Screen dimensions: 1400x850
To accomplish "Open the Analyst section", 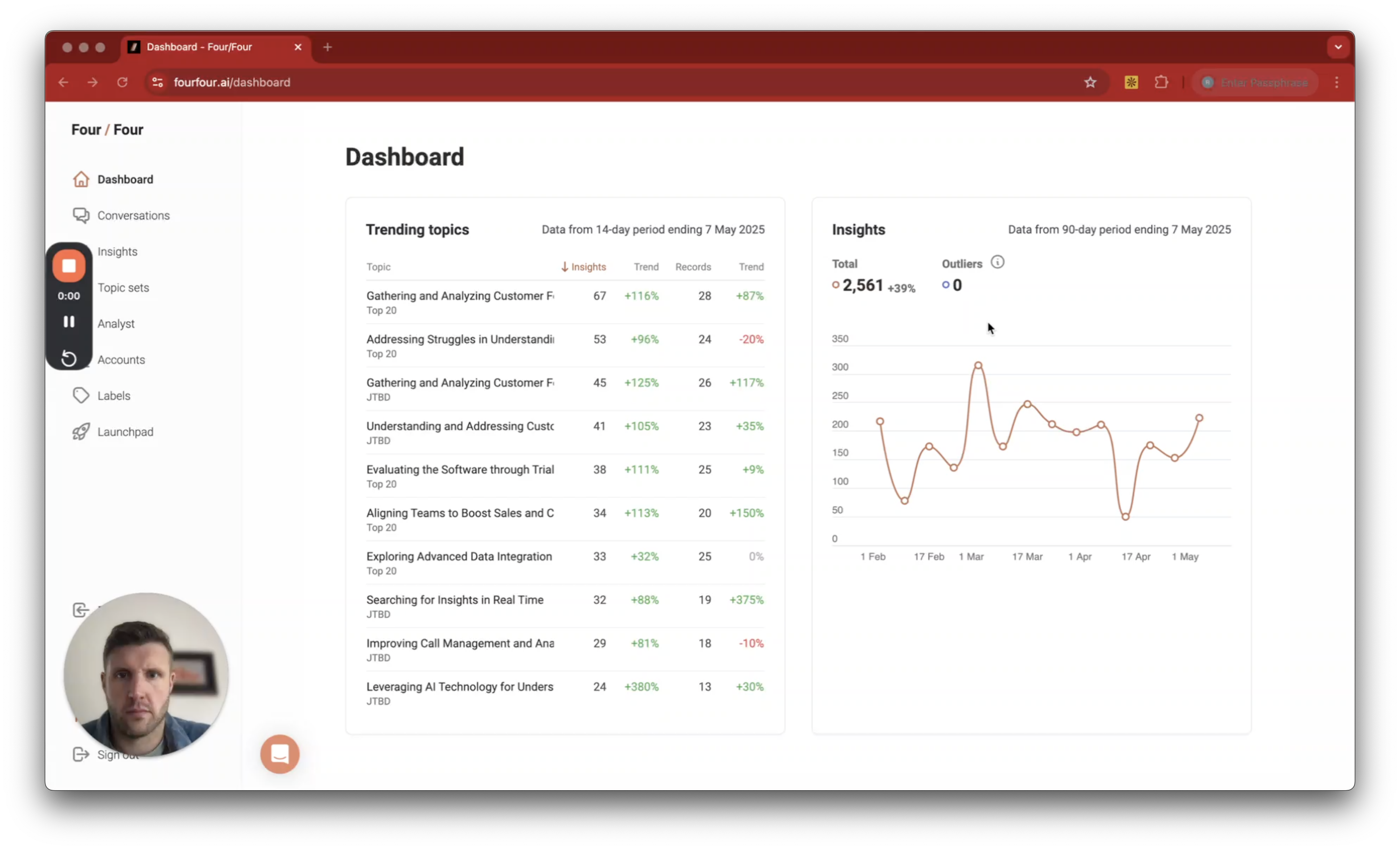I will tap(116, 324).
